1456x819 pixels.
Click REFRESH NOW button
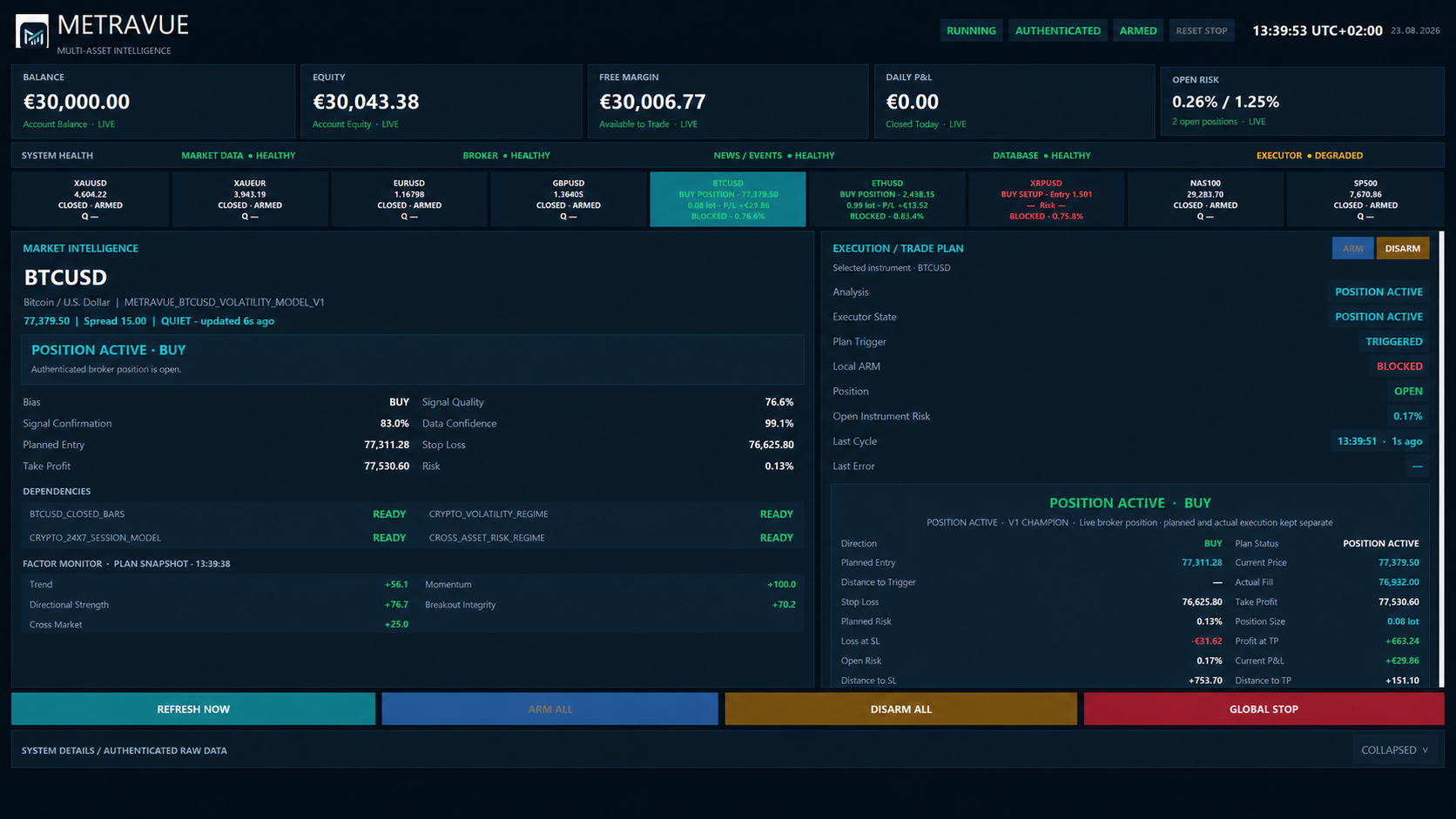(x=193, y=708)
